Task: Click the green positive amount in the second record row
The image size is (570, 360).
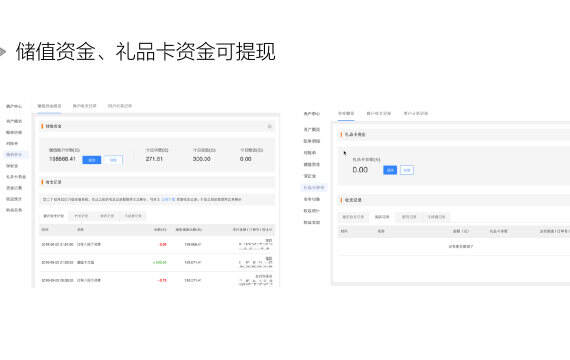Action: click(x=160, y=262)
